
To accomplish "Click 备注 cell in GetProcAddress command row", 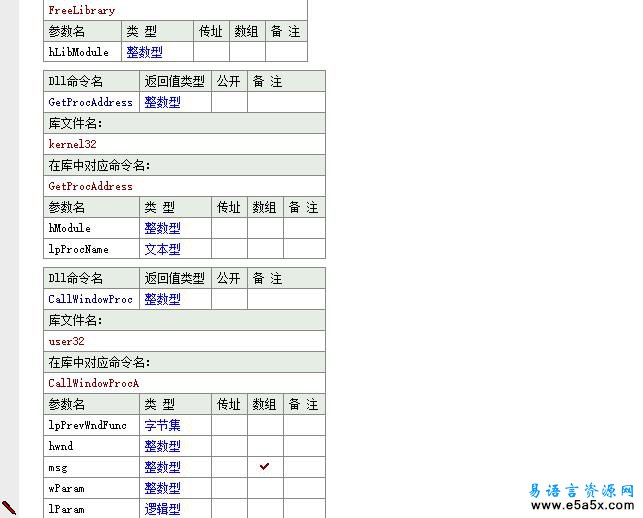I will click(286, 102).
